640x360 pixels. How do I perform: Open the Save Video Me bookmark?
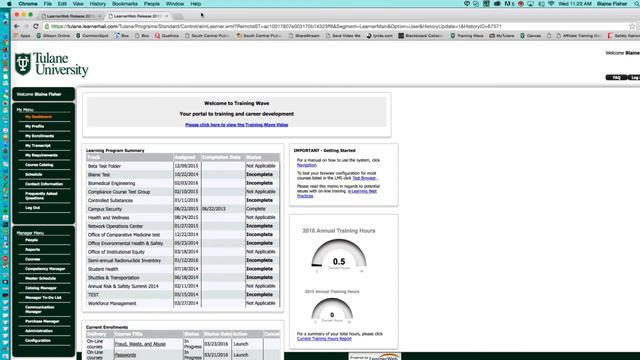[343, 36]
